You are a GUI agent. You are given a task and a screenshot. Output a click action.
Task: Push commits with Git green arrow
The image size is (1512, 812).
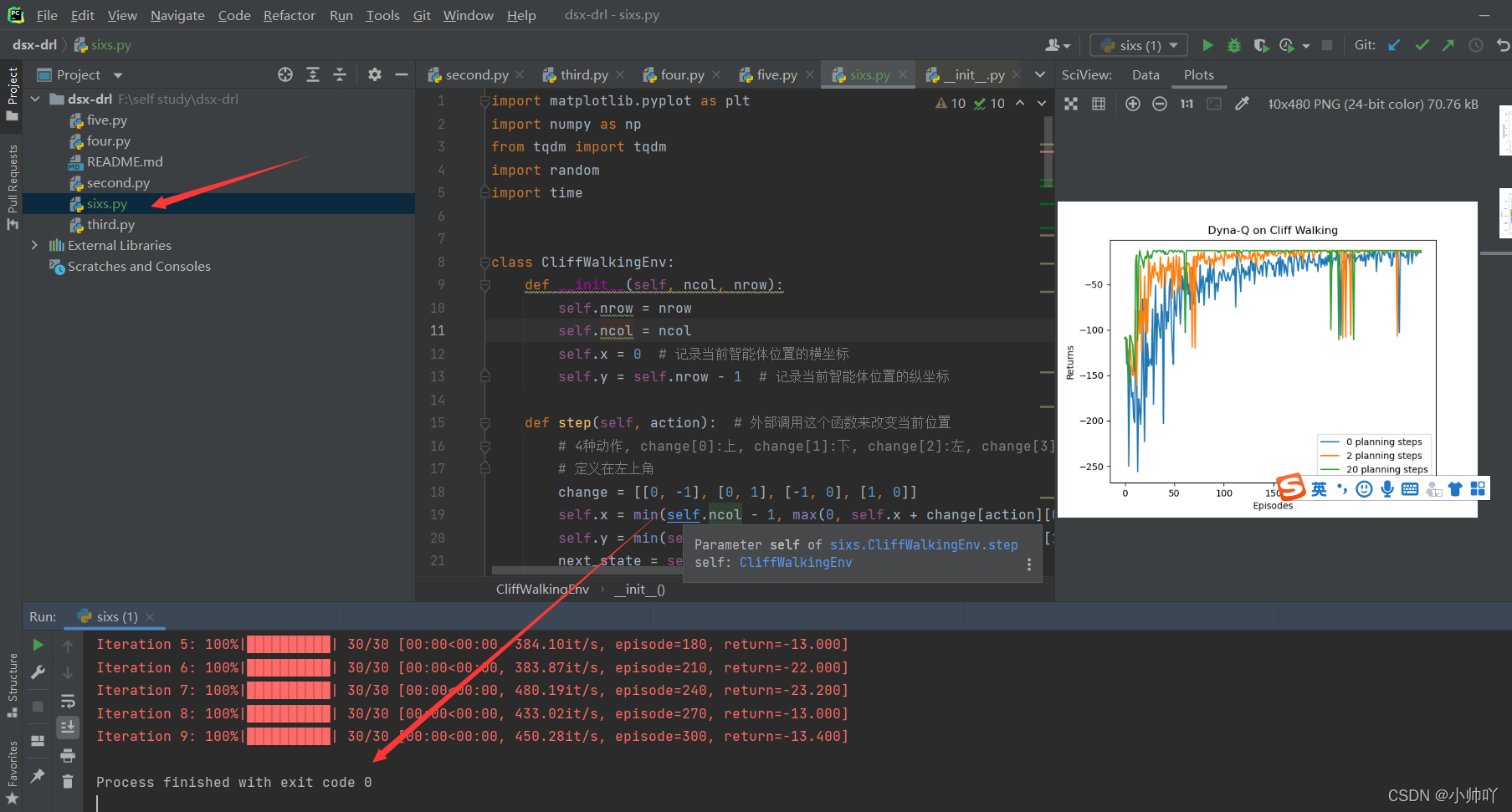pos(1448,45)
